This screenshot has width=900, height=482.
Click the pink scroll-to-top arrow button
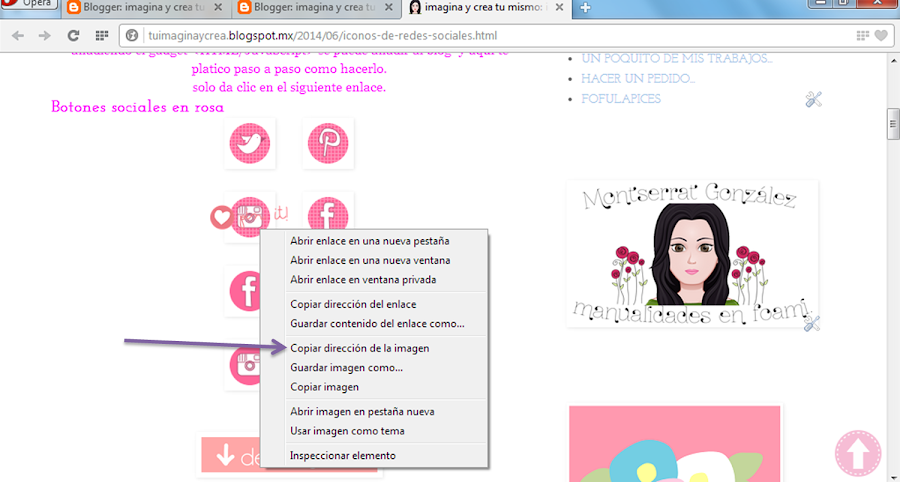858,453
